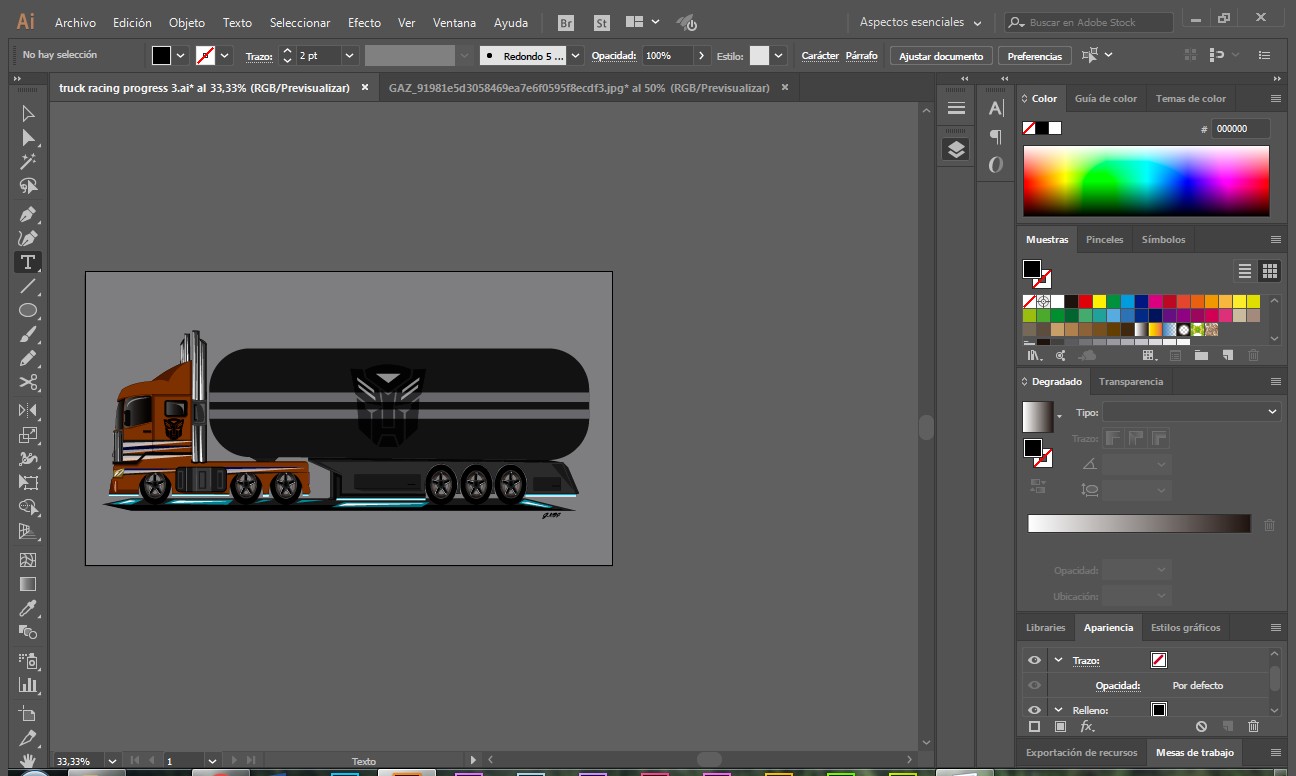Select the Selection arrow tool

(28, 114)
